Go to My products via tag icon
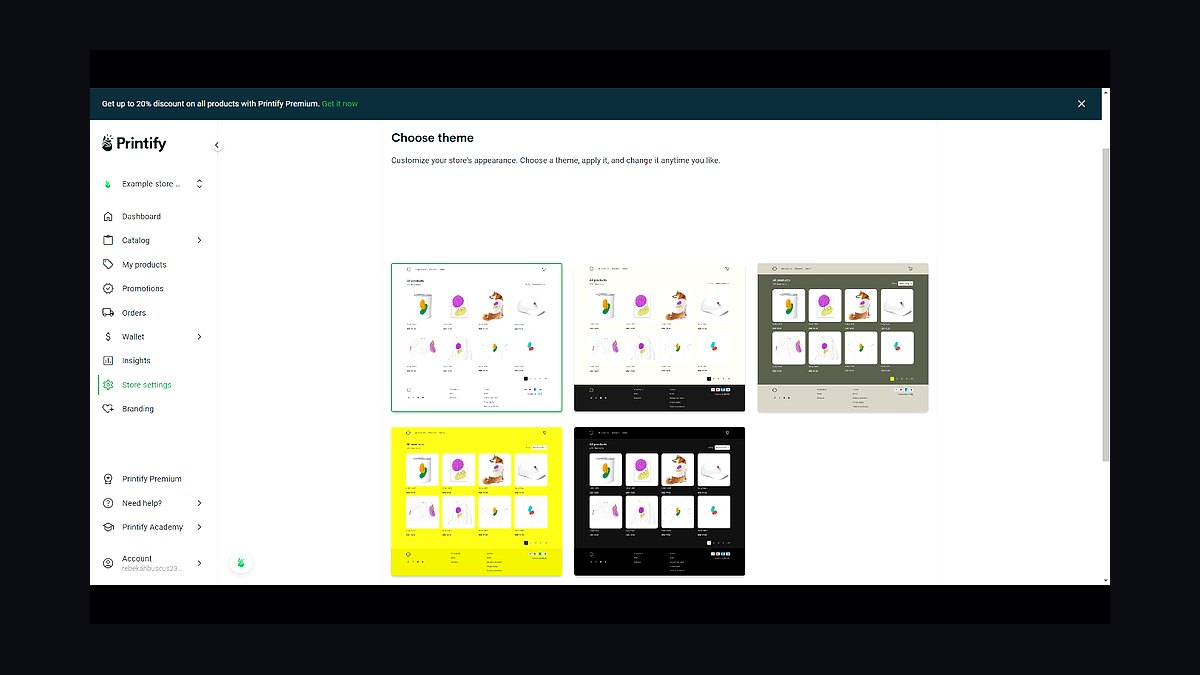 pos(108,264)
